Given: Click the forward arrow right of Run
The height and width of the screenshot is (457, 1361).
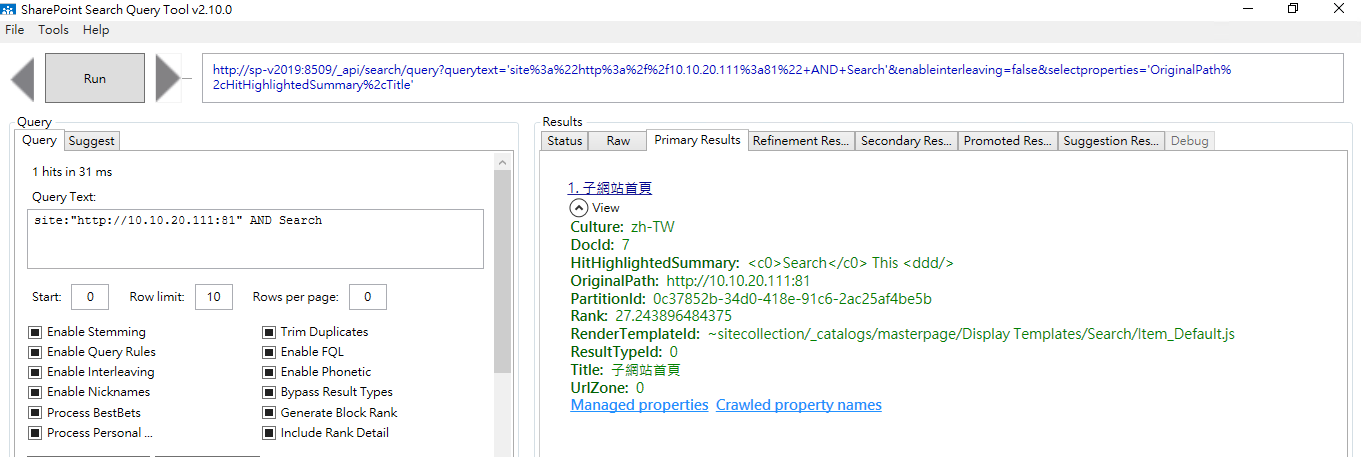Looking at the screenshot, I should coord(167,79).
